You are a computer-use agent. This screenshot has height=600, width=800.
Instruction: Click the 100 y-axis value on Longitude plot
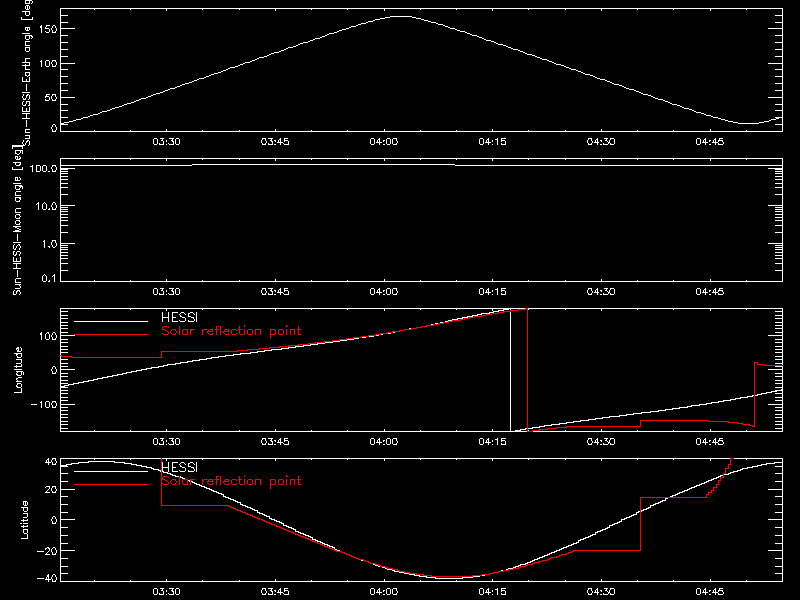click(x=48, y=336)
